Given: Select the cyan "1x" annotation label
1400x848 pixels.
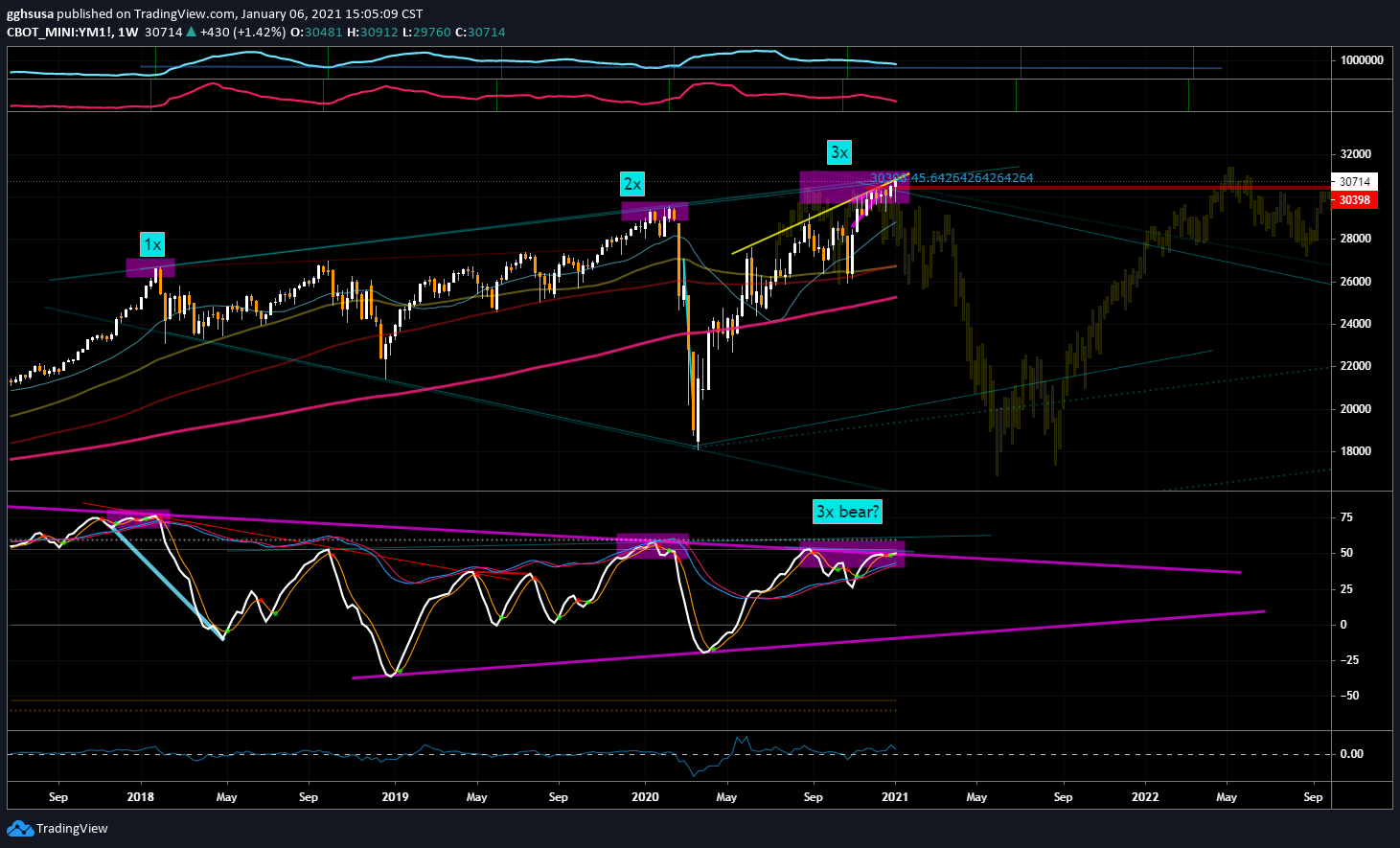Looking at the screenshot, I should tap(152, 244).
